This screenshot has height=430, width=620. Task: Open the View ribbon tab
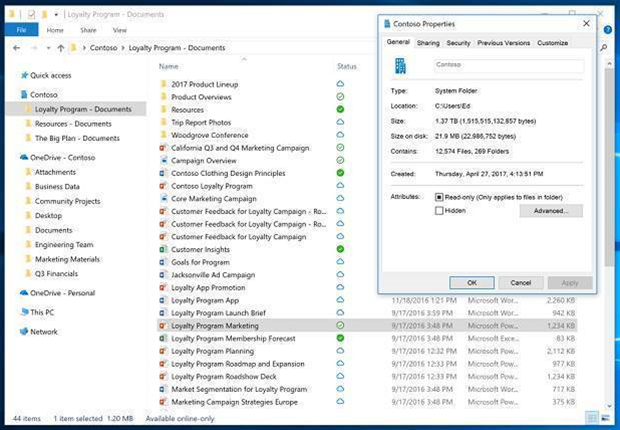coord(119,30)
